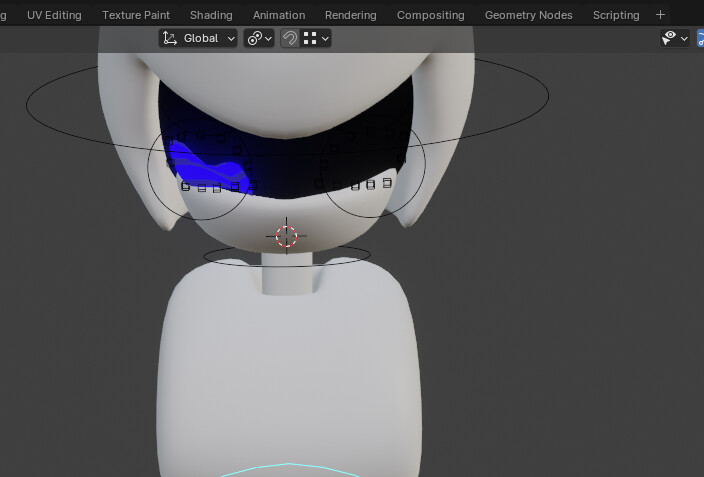The image size is (704, 477).
Task: Click the selectability and visibility eye icon
Action: click(x=669, y=38)
